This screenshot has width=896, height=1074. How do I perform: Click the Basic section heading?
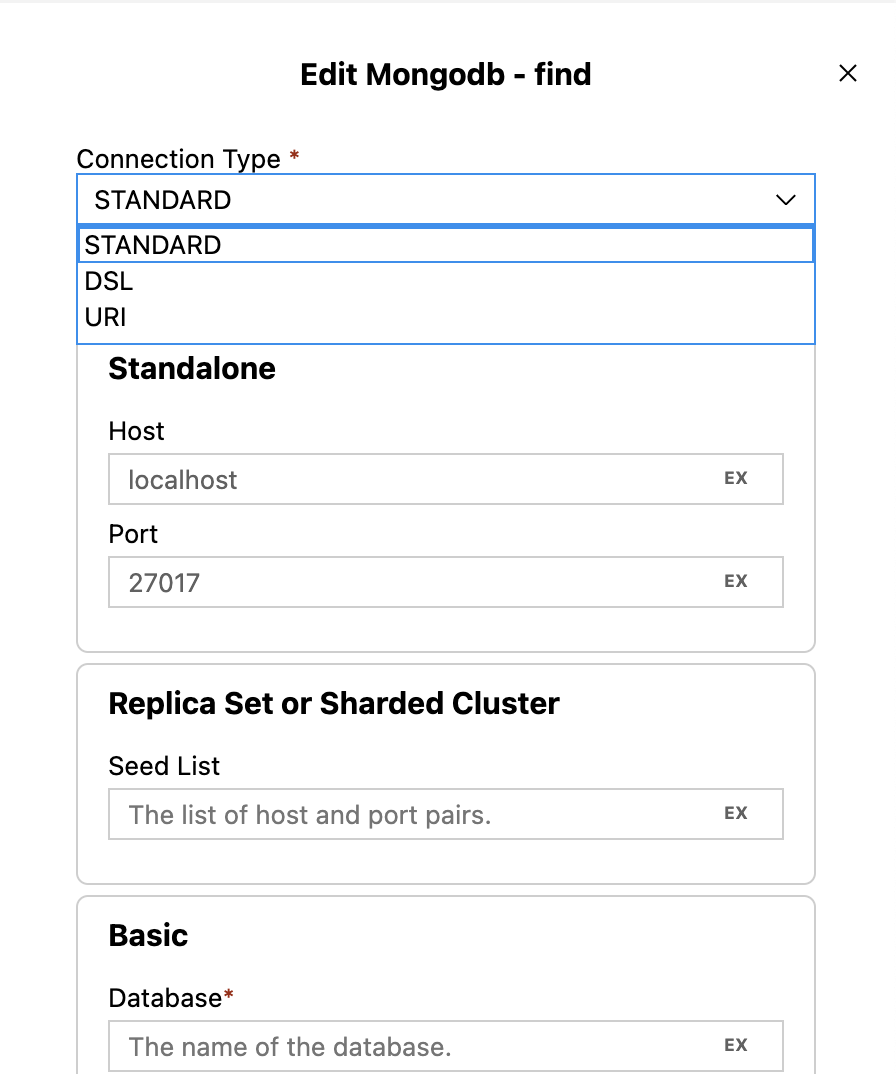(x=147, y=935)
